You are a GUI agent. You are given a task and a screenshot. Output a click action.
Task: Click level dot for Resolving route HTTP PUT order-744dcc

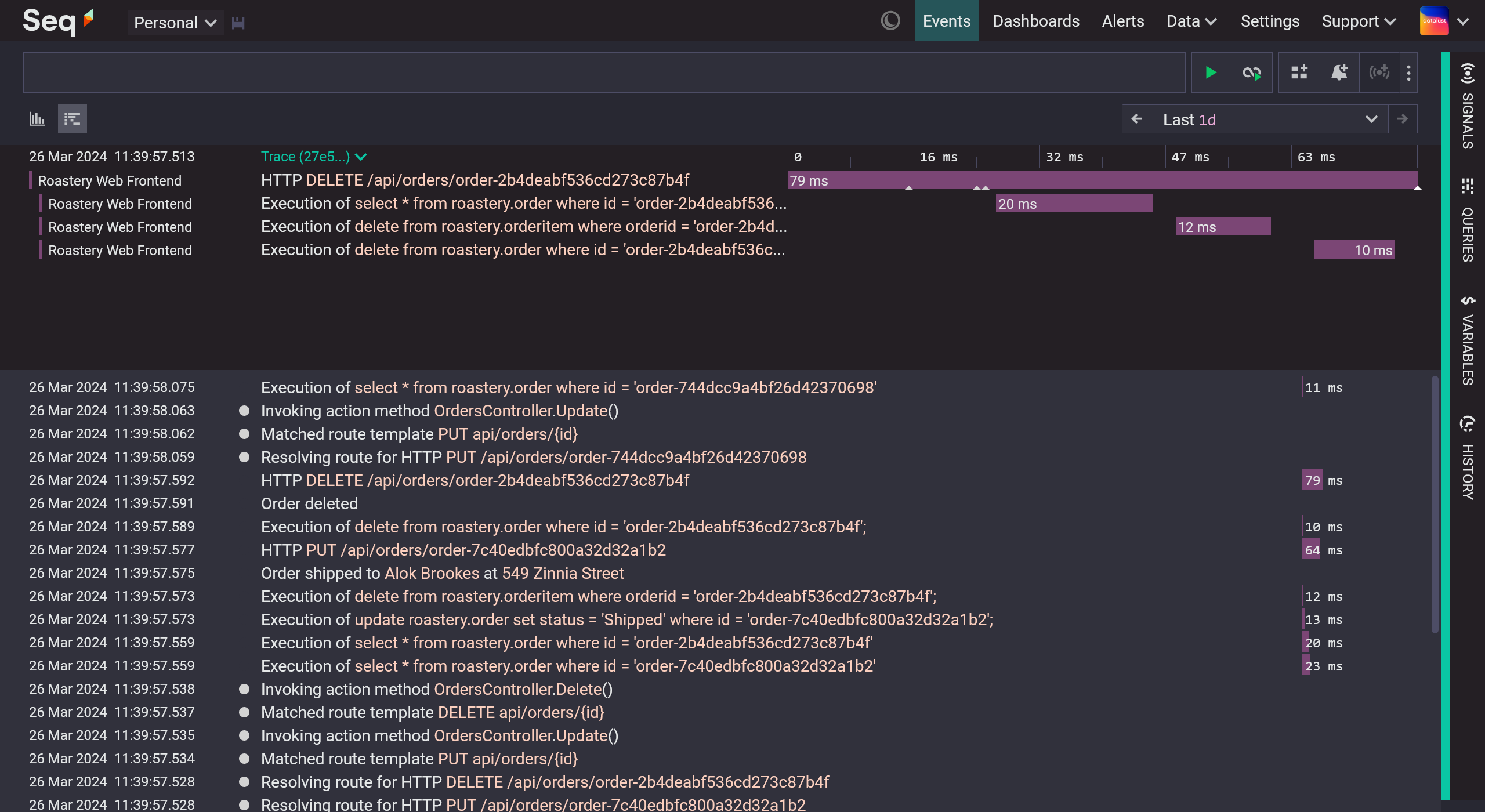(x=244, y=457)
